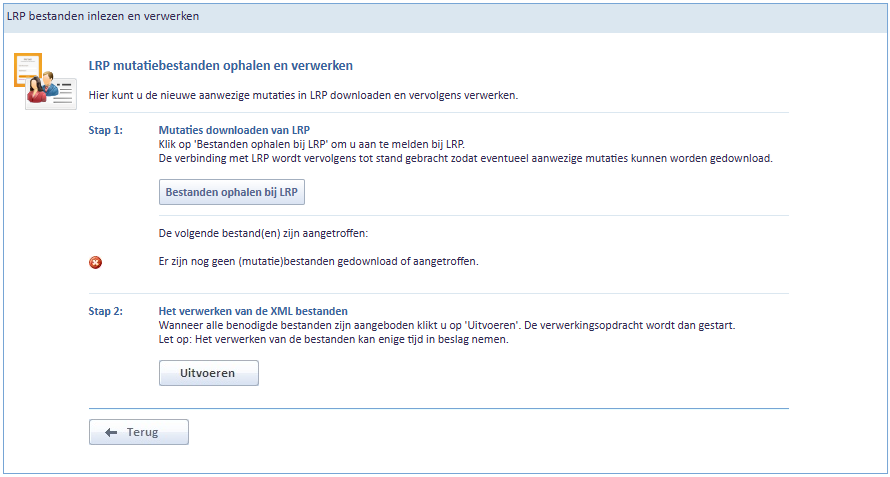This screenshot has width=890, height=477.
Task: Click the 'Stap 1:' label
Action: (x=106, y=130)
